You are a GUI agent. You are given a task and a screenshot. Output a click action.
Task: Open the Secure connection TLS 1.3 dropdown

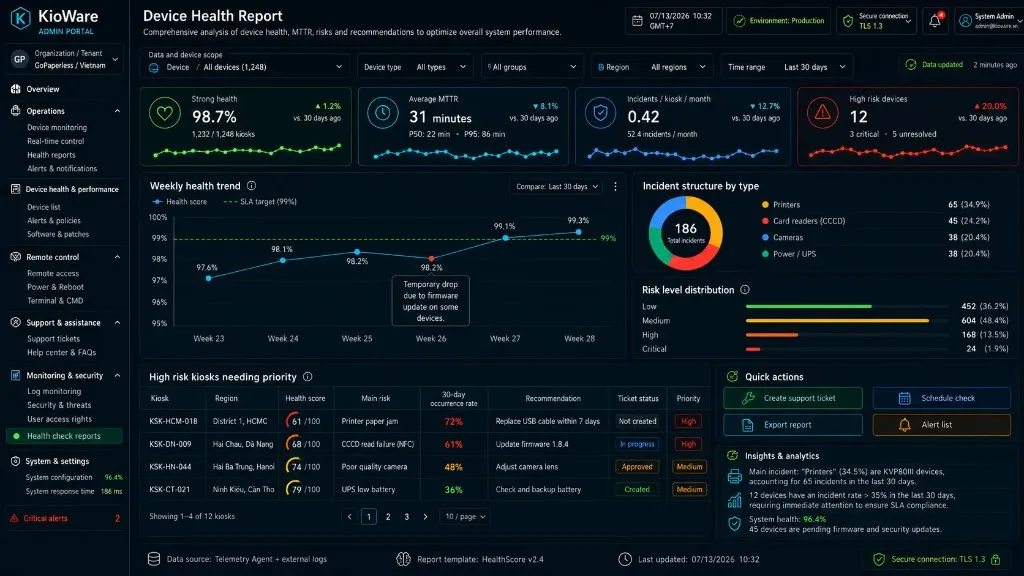point(876,21)
